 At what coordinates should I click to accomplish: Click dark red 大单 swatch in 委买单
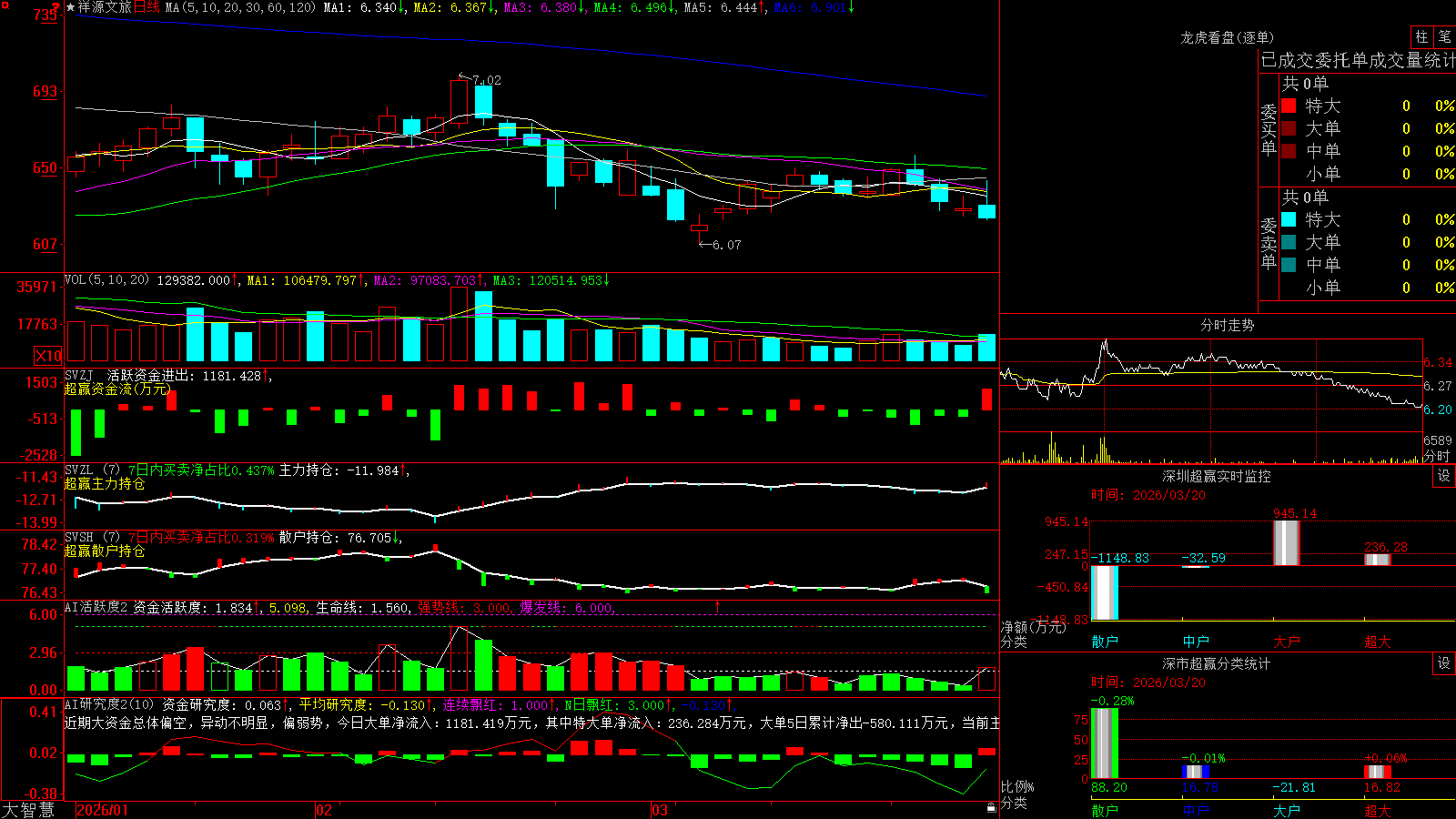coord(1289,128)
